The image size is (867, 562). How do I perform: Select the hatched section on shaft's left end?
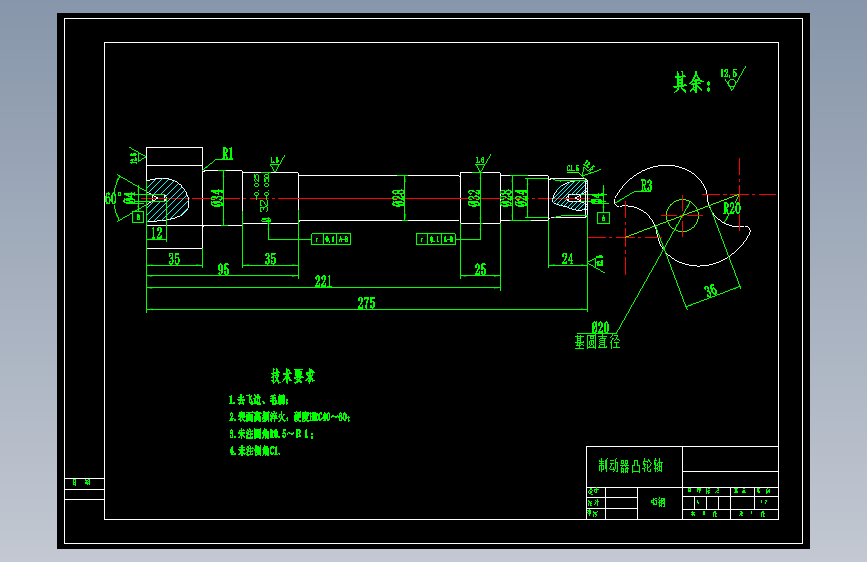point(167,199)
